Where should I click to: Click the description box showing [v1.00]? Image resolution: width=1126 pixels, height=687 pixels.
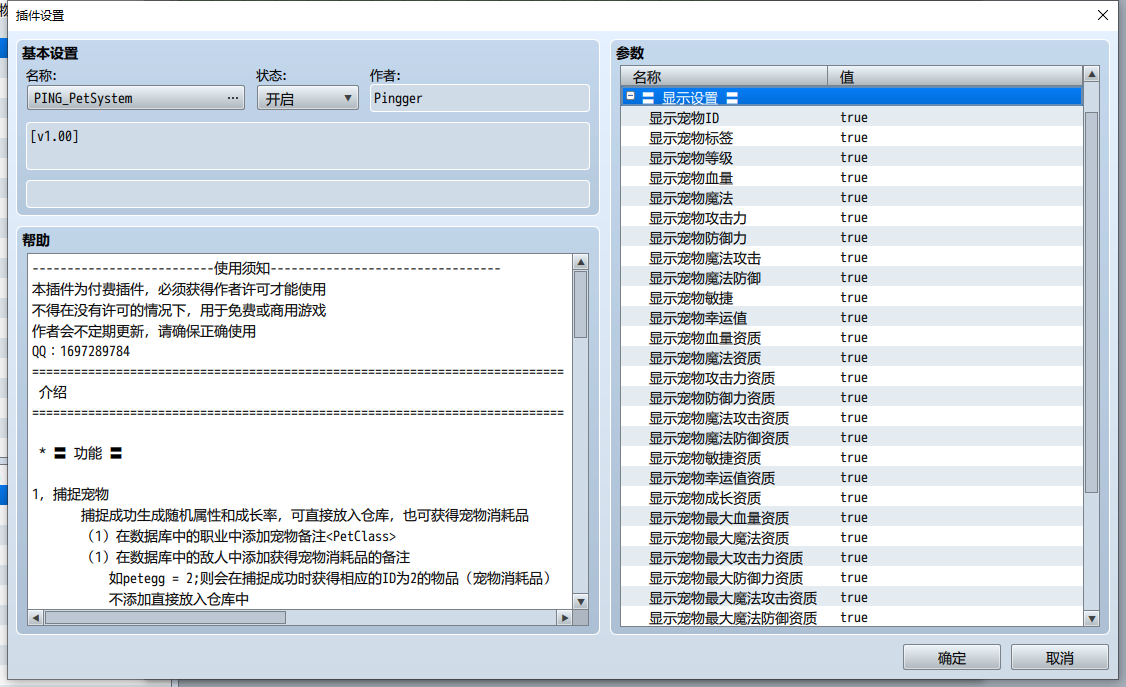point(307,146)
